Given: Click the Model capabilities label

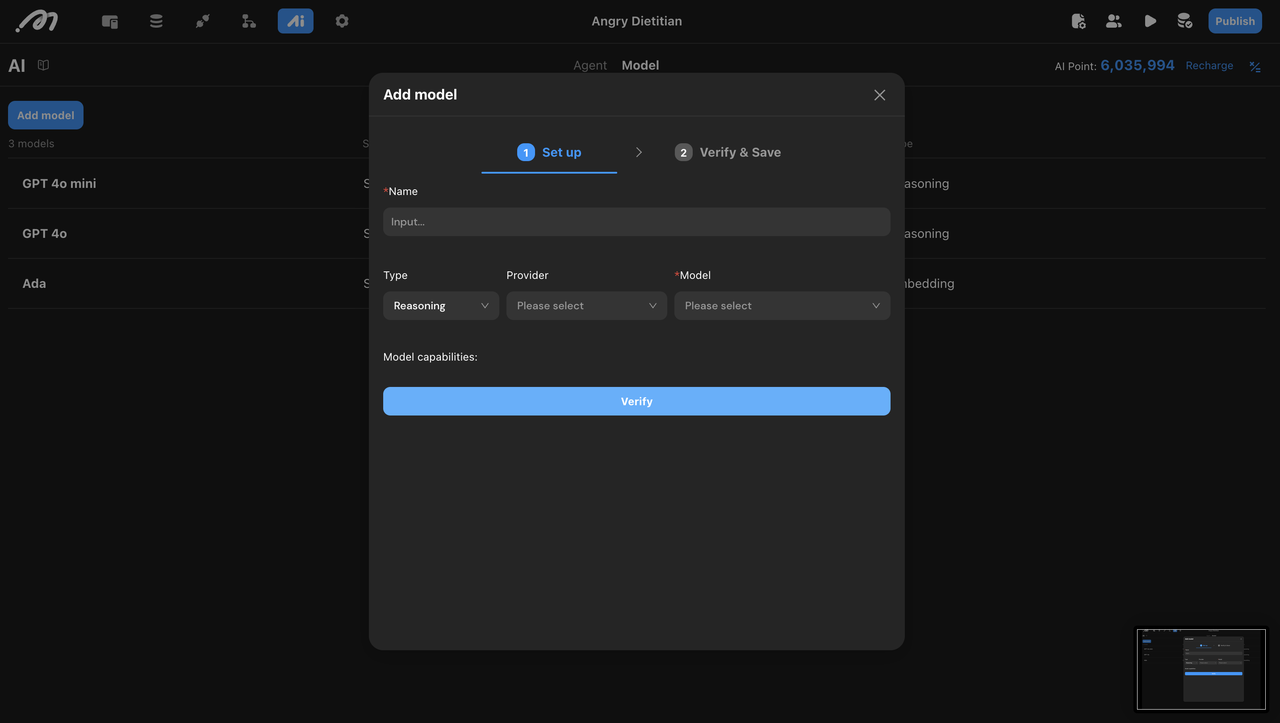Looking at the screenshot, I should (x=430, y=357).
